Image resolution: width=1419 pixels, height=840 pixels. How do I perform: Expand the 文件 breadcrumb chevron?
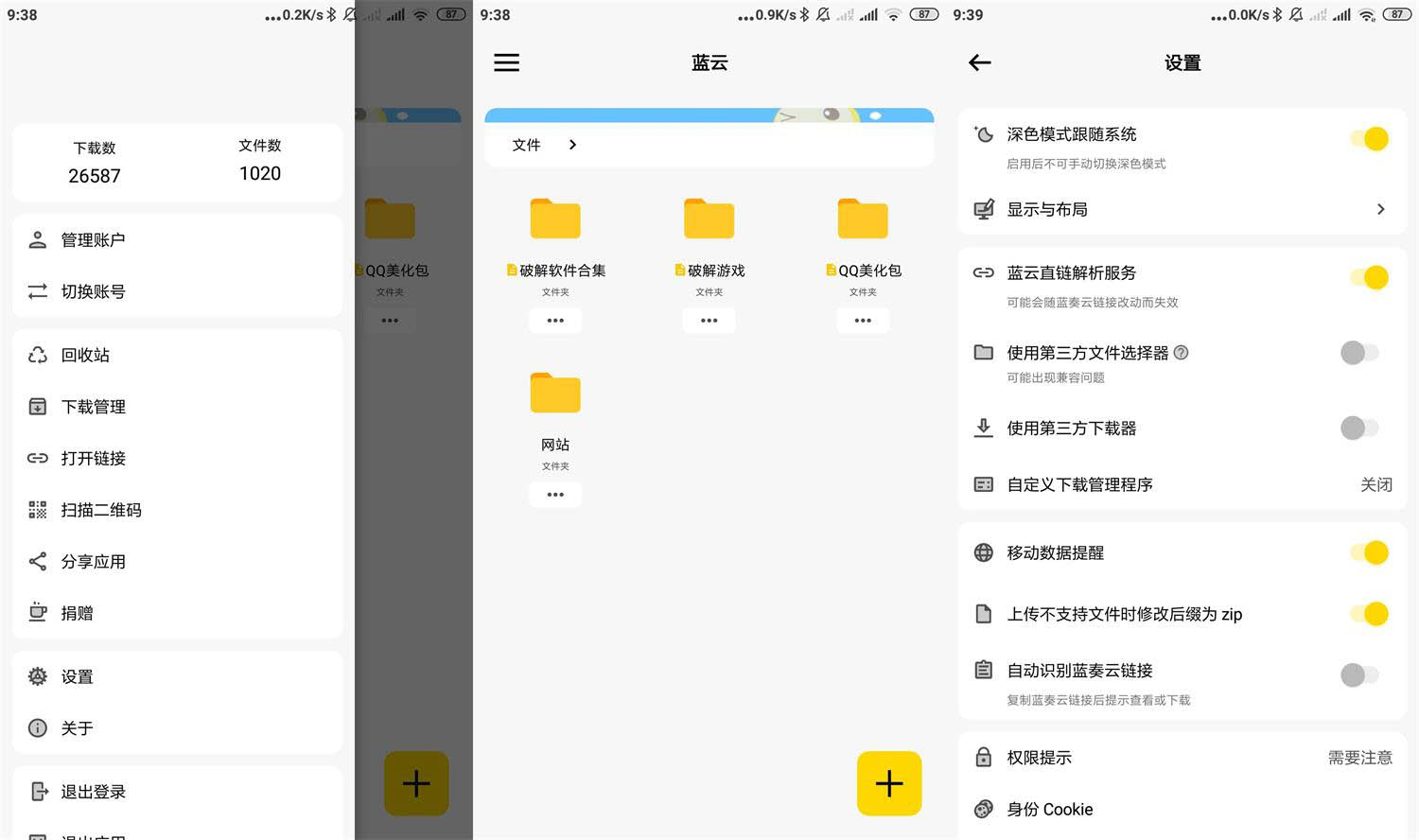tap(571, 145)
